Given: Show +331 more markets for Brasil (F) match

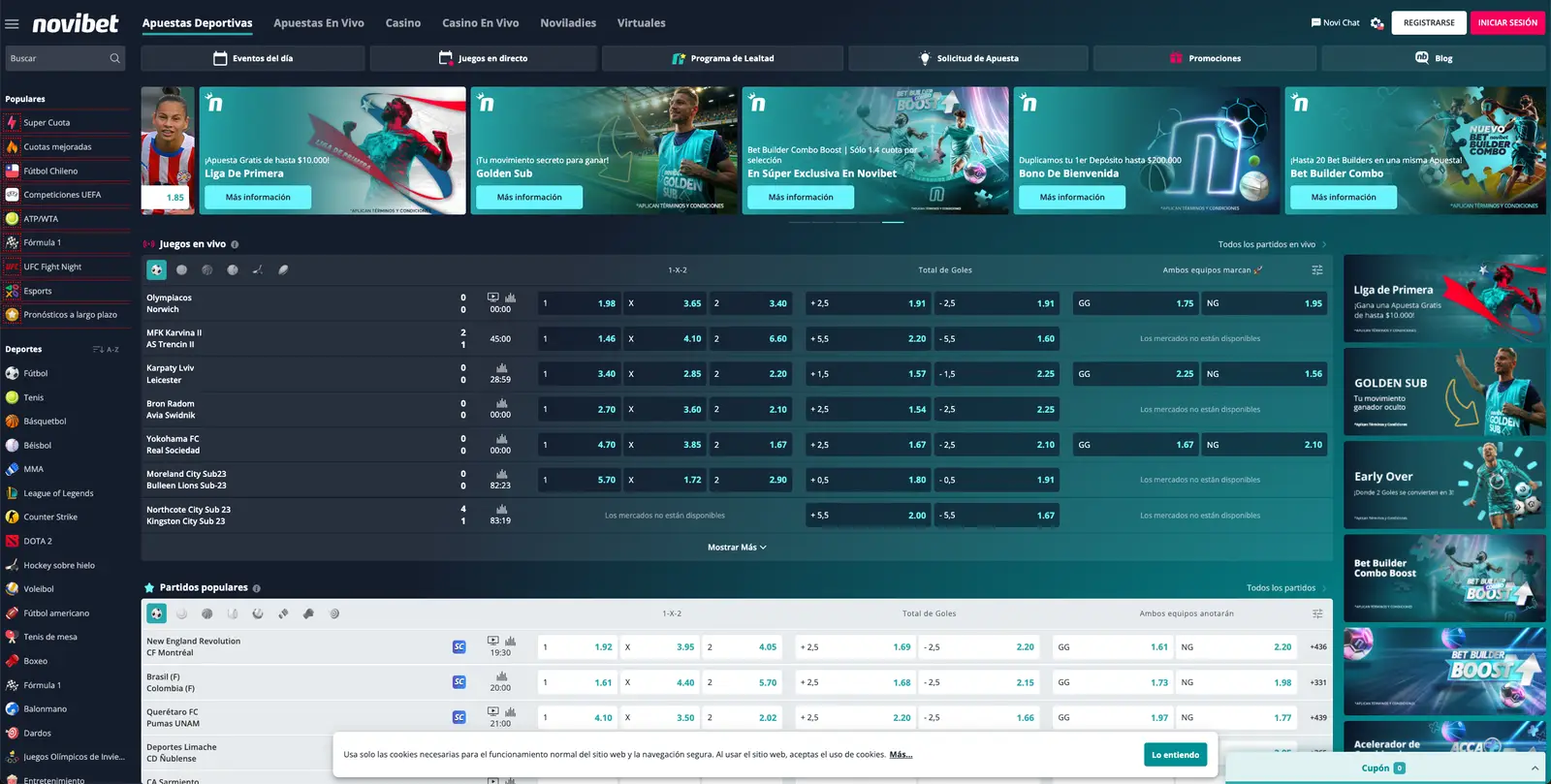Looking at the screenshot, I should tap(1318, 683).
